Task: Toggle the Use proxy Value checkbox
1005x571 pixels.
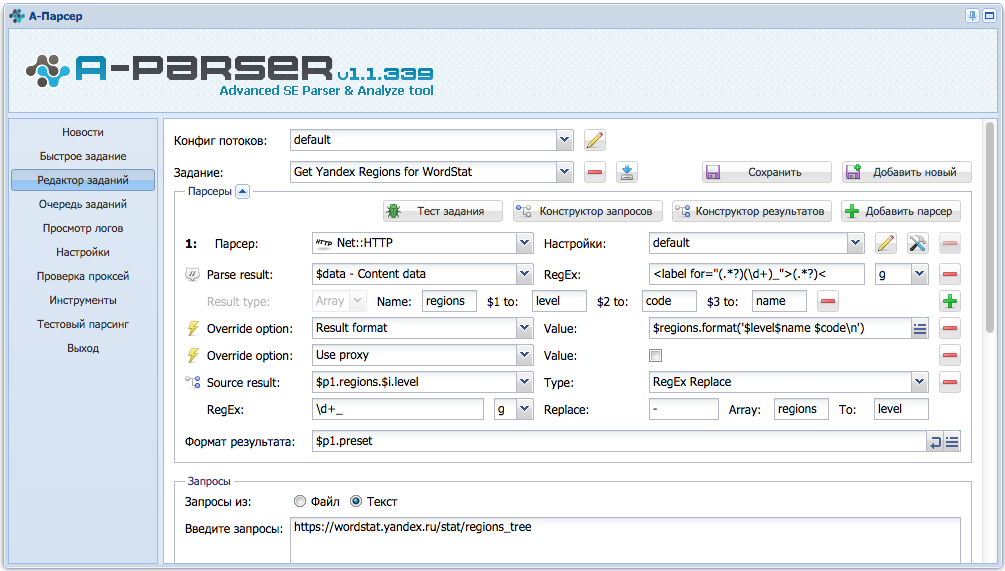Action: point(655,356)
